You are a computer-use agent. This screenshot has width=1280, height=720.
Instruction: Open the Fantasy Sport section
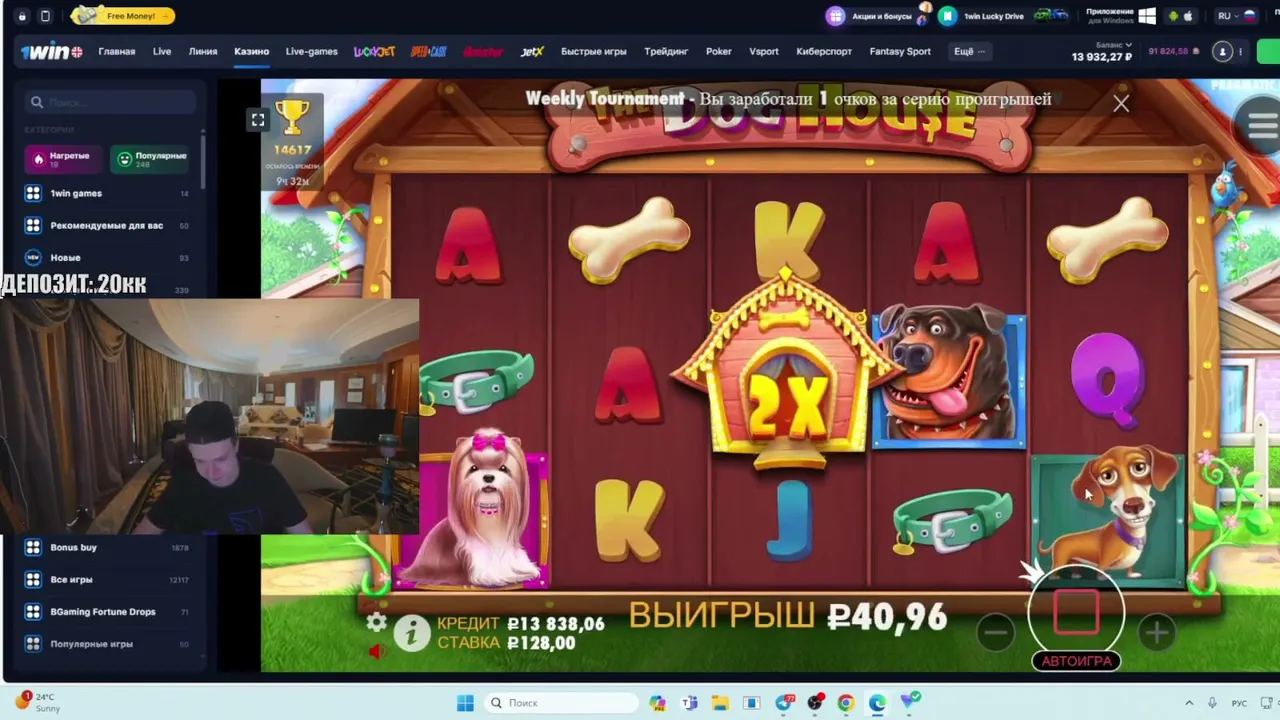[900, 52]
